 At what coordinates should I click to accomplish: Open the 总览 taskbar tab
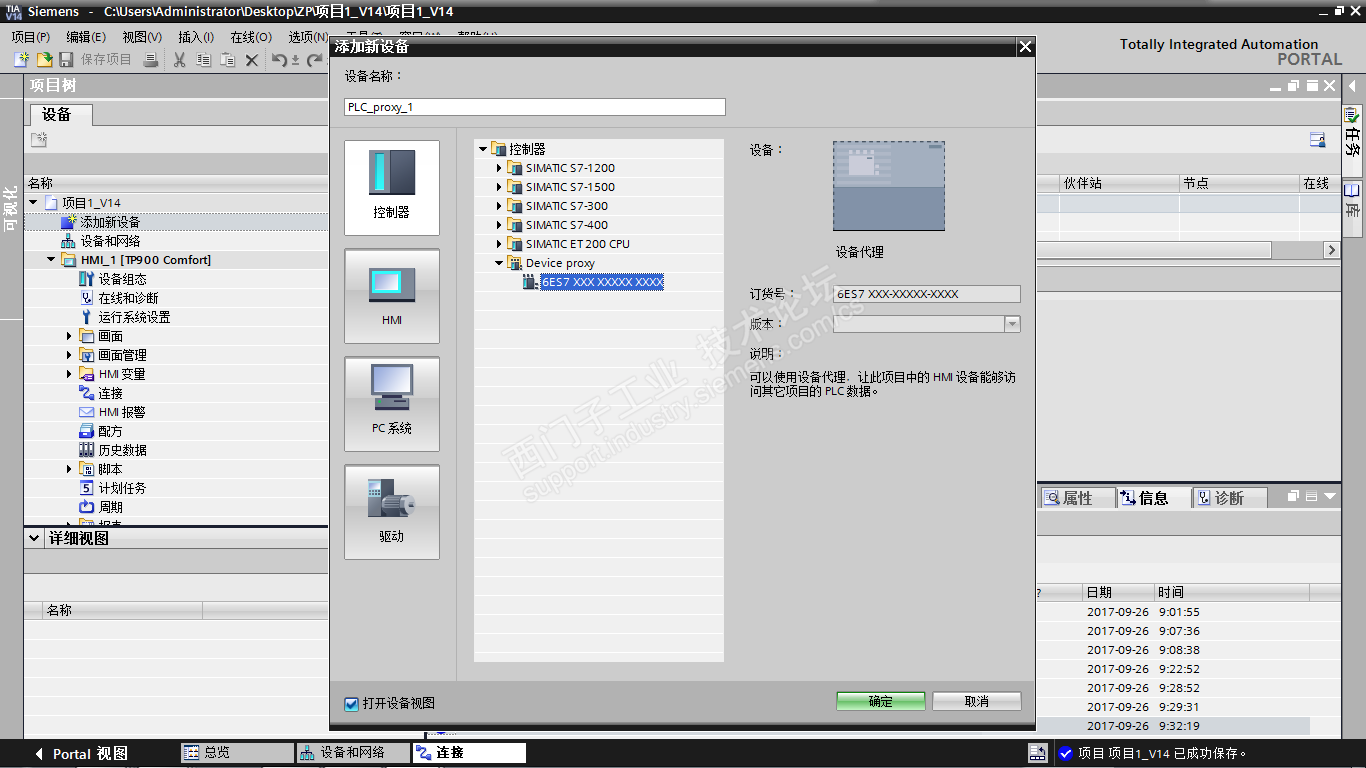237,753
